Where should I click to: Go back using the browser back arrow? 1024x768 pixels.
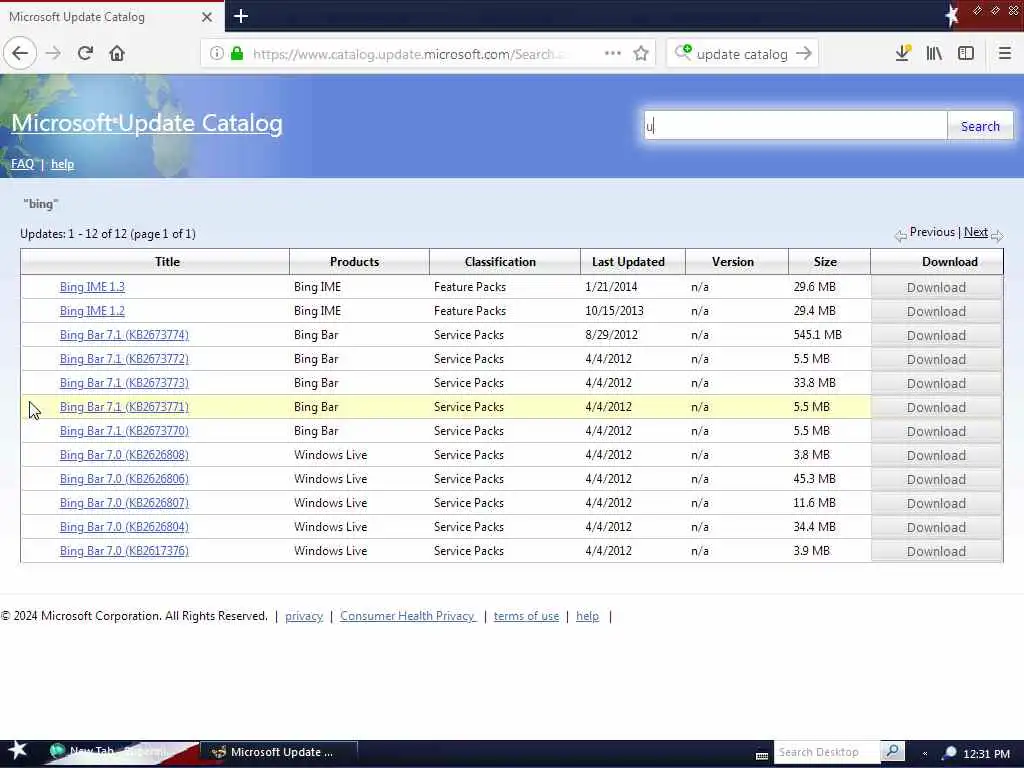click(20, 54)
